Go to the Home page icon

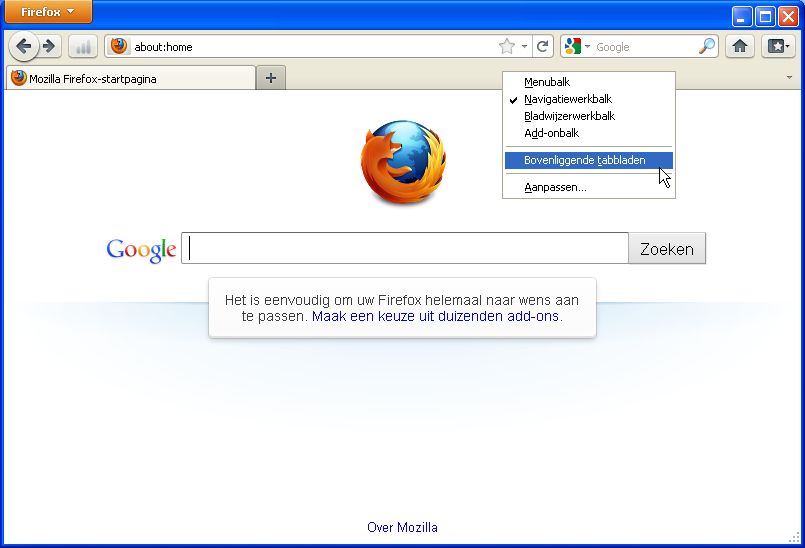tap(740, 46)
